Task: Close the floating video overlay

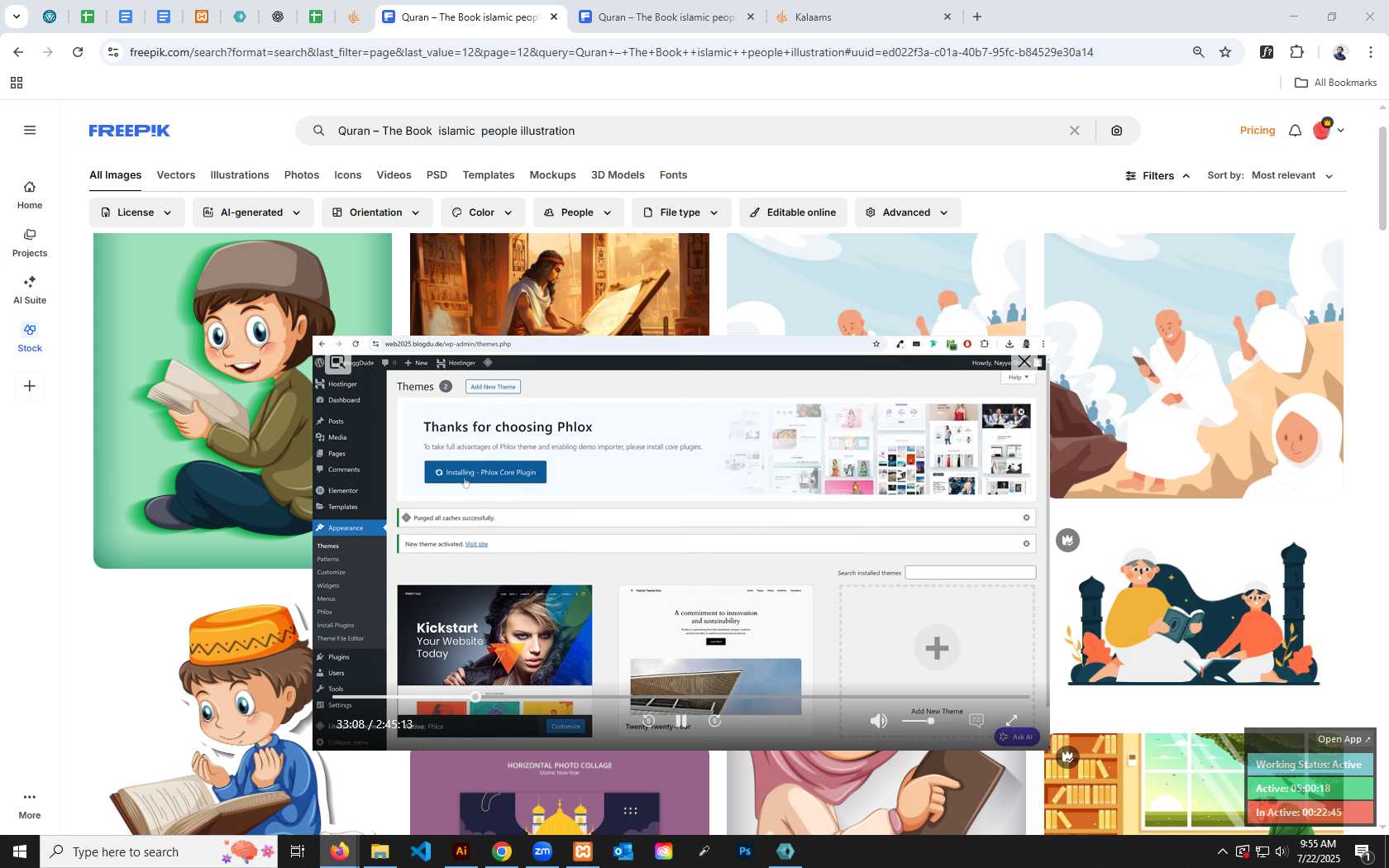Action: coord(1024,361)
